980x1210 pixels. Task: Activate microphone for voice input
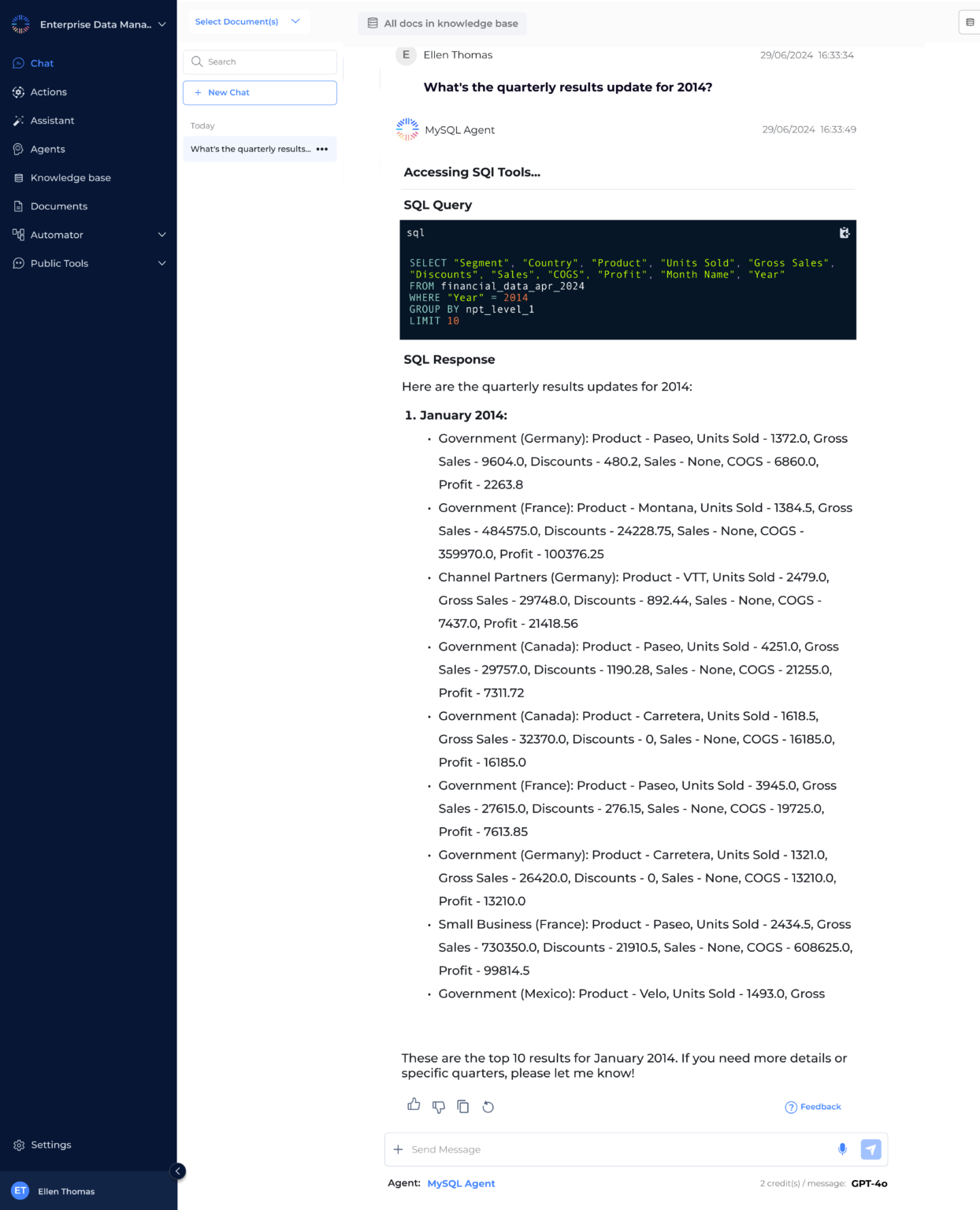click(x=842, y=1149)
